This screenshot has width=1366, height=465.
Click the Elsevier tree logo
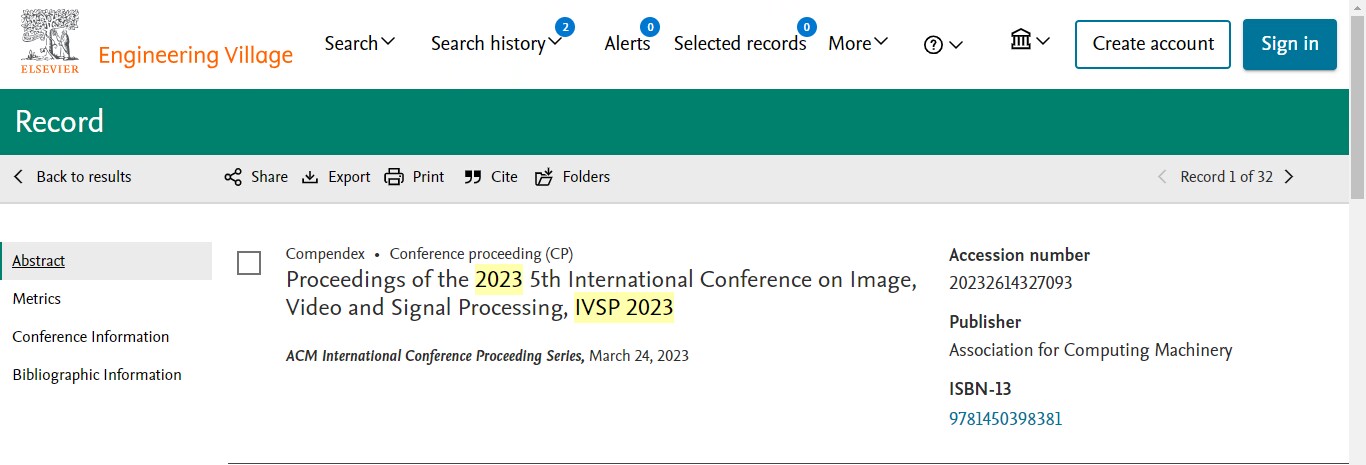click(x=50, y=40)
